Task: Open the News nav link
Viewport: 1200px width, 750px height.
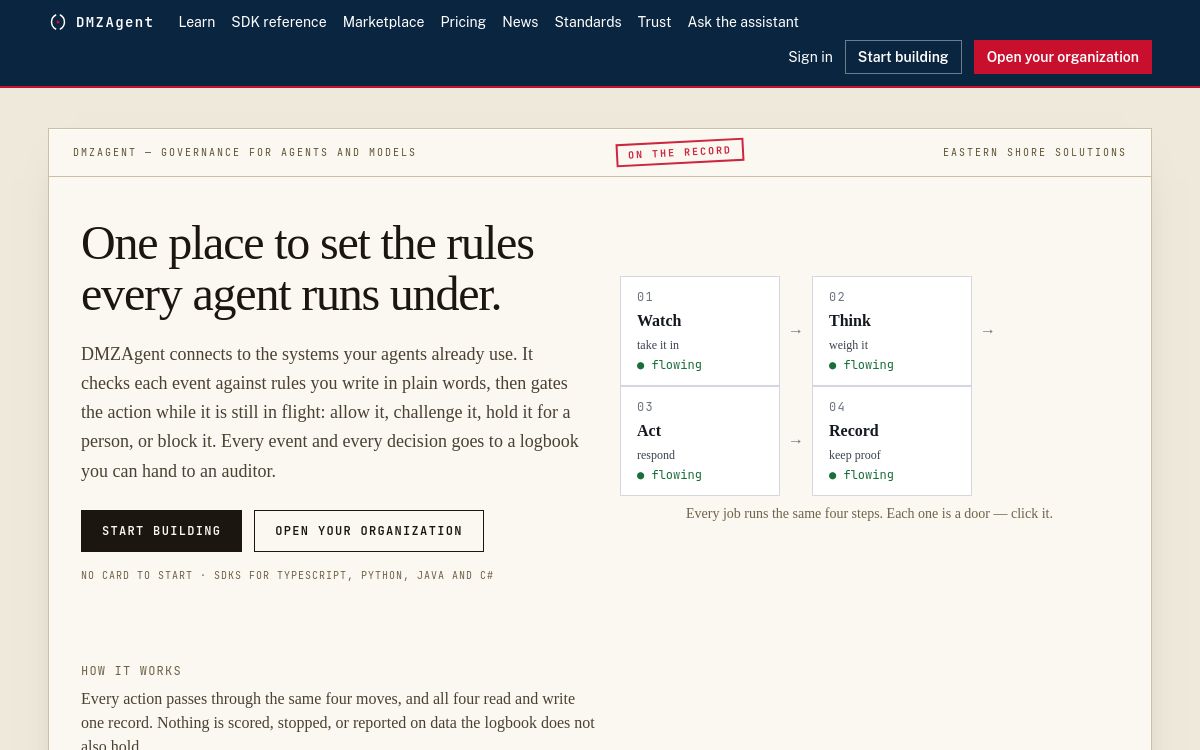Action: tap(520, 22)
